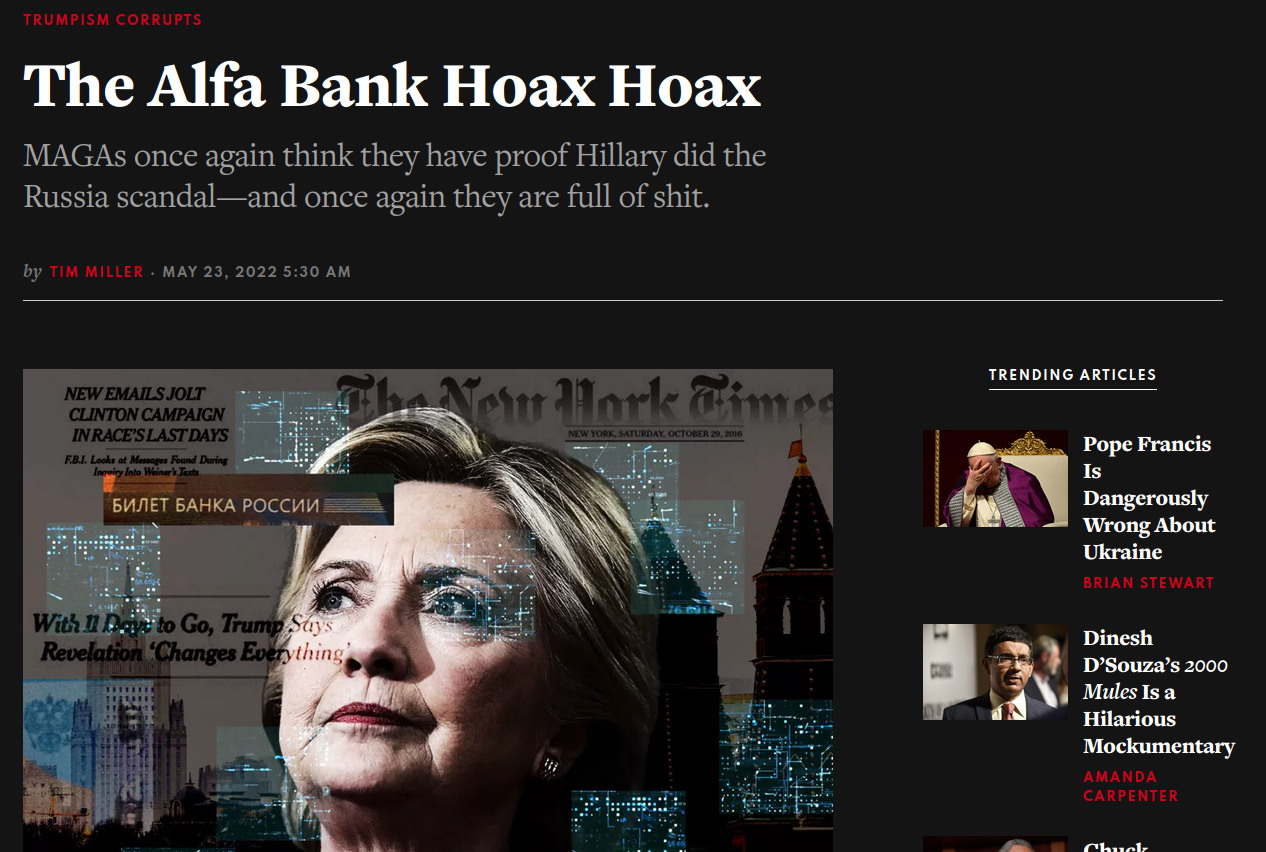Screen dimensions: 1266x852
Task: Click the May 23, 2022 publish date
Action: tap(257, 272)
